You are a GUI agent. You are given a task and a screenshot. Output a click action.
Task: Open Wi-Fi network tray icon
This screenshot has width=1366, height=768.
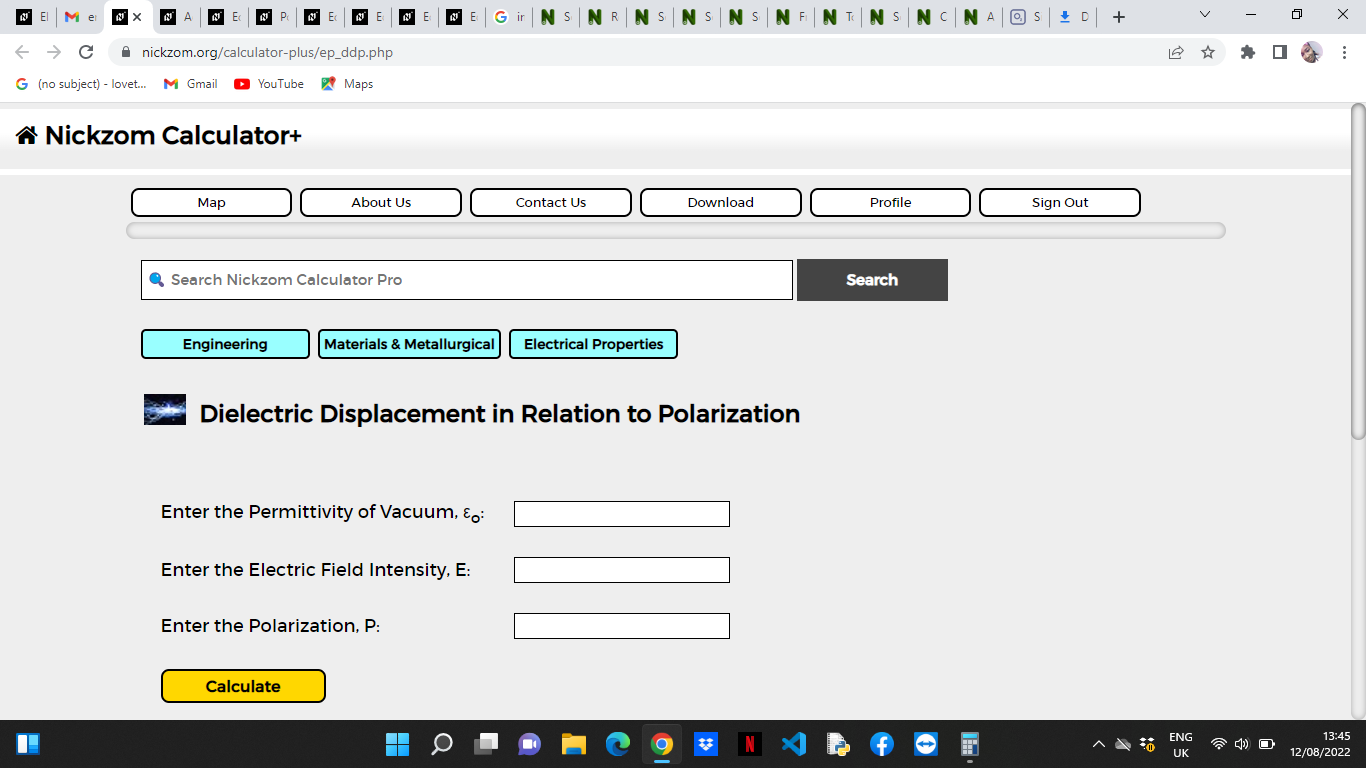pyautogui.click(x=1218, y=744)
